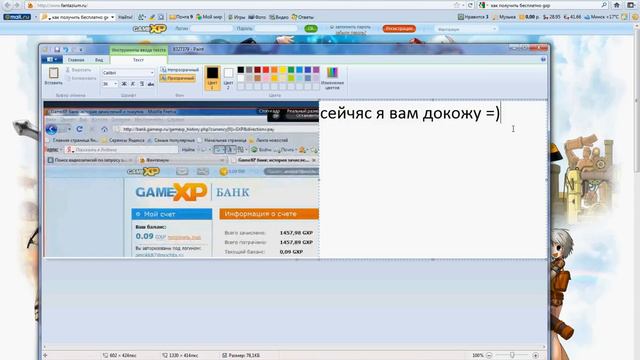
Task: Click the Copy (Копировать) command in Paint
Action: [81, 78]
